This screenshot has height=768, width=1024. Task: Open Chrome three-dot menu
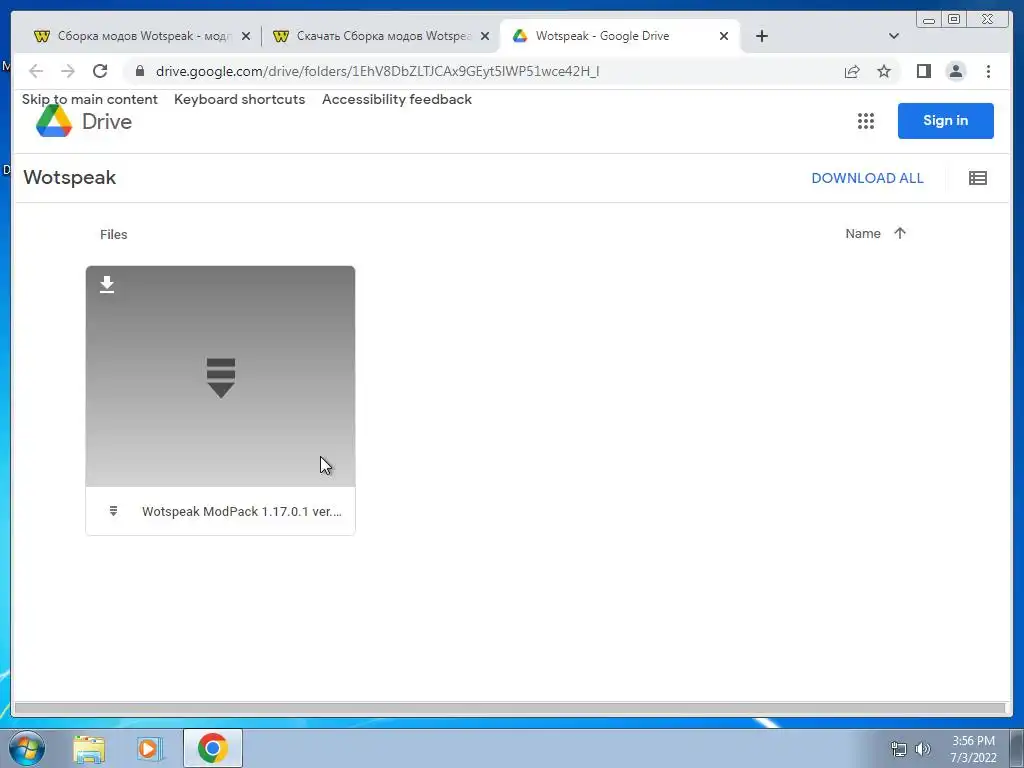pos(988,71)
